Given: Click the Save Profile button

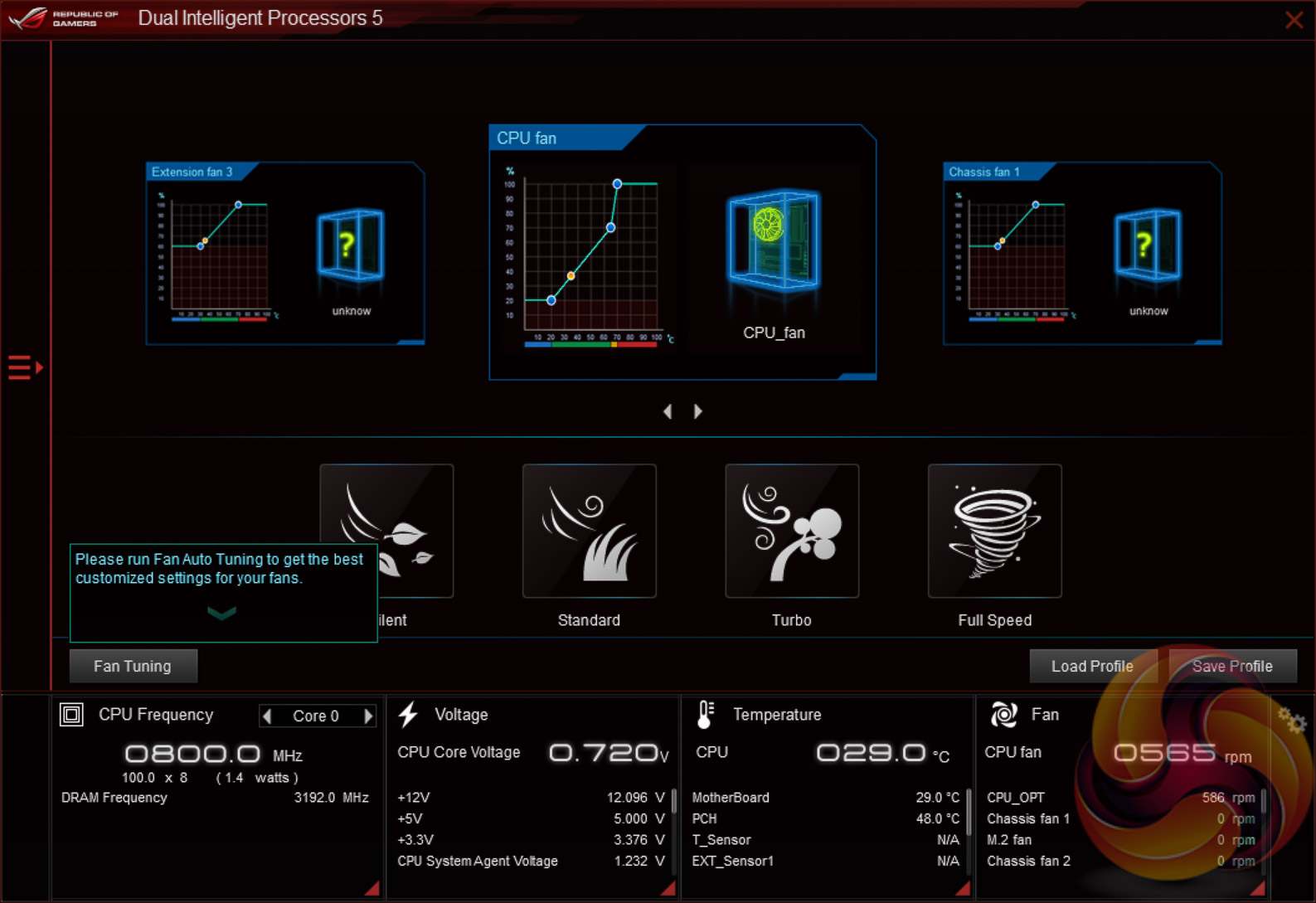Looking at the screenshot, I should click(x=1232, y=666).
